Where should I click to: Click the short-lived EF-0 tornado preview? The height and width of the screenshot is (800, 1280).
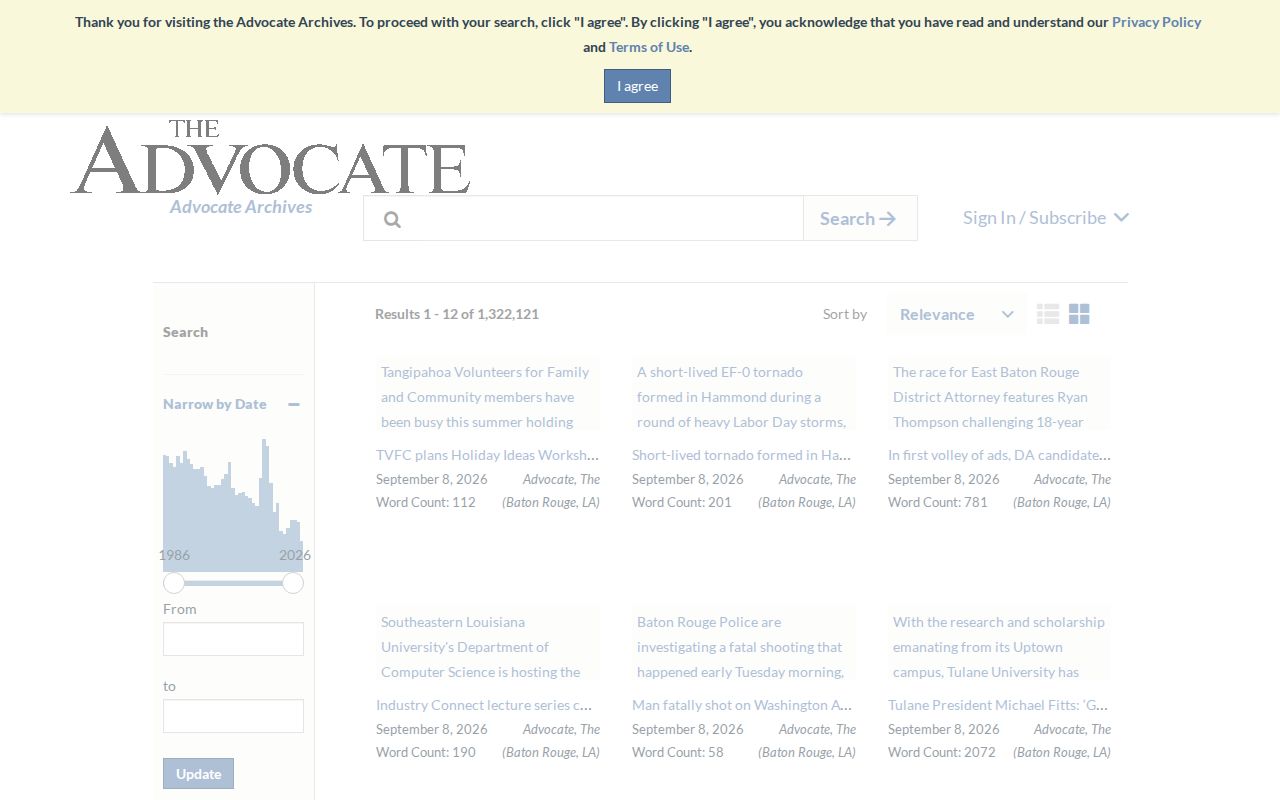pyautogui.click(x=744, y=395)
